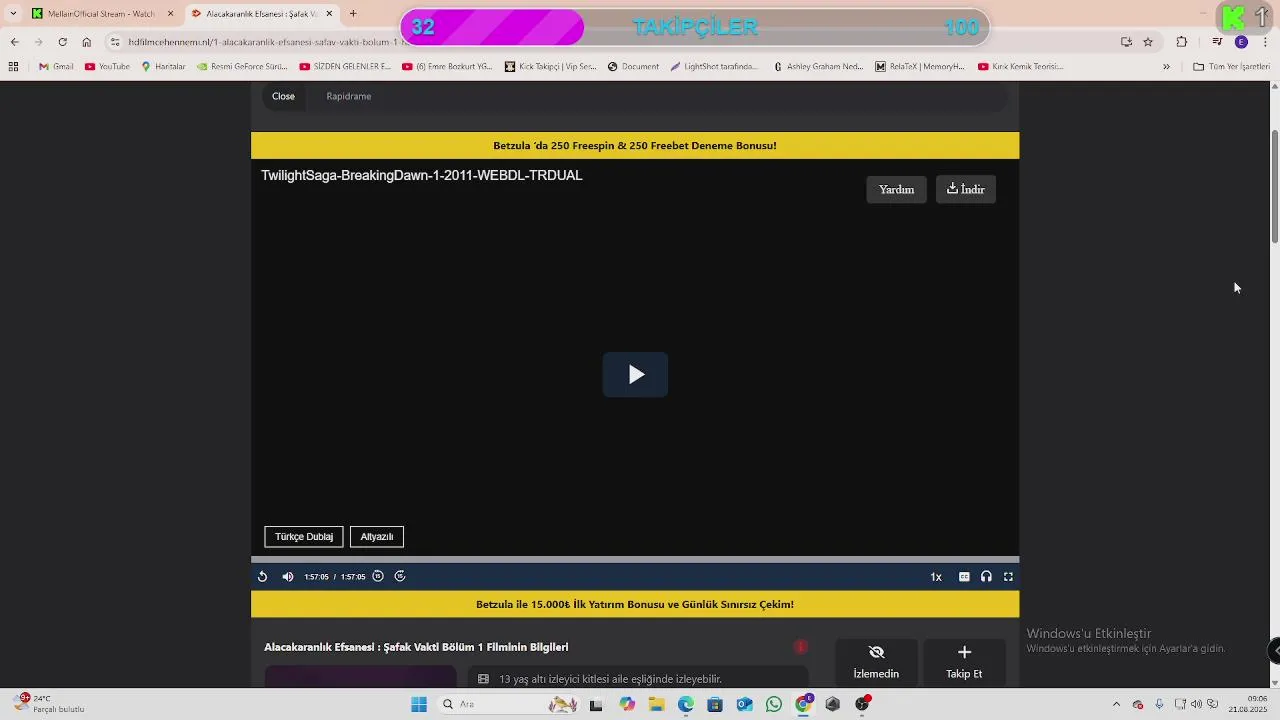1280x720 pixels.
Task: Open the YouTube bookmark
Action: point(107,67)
